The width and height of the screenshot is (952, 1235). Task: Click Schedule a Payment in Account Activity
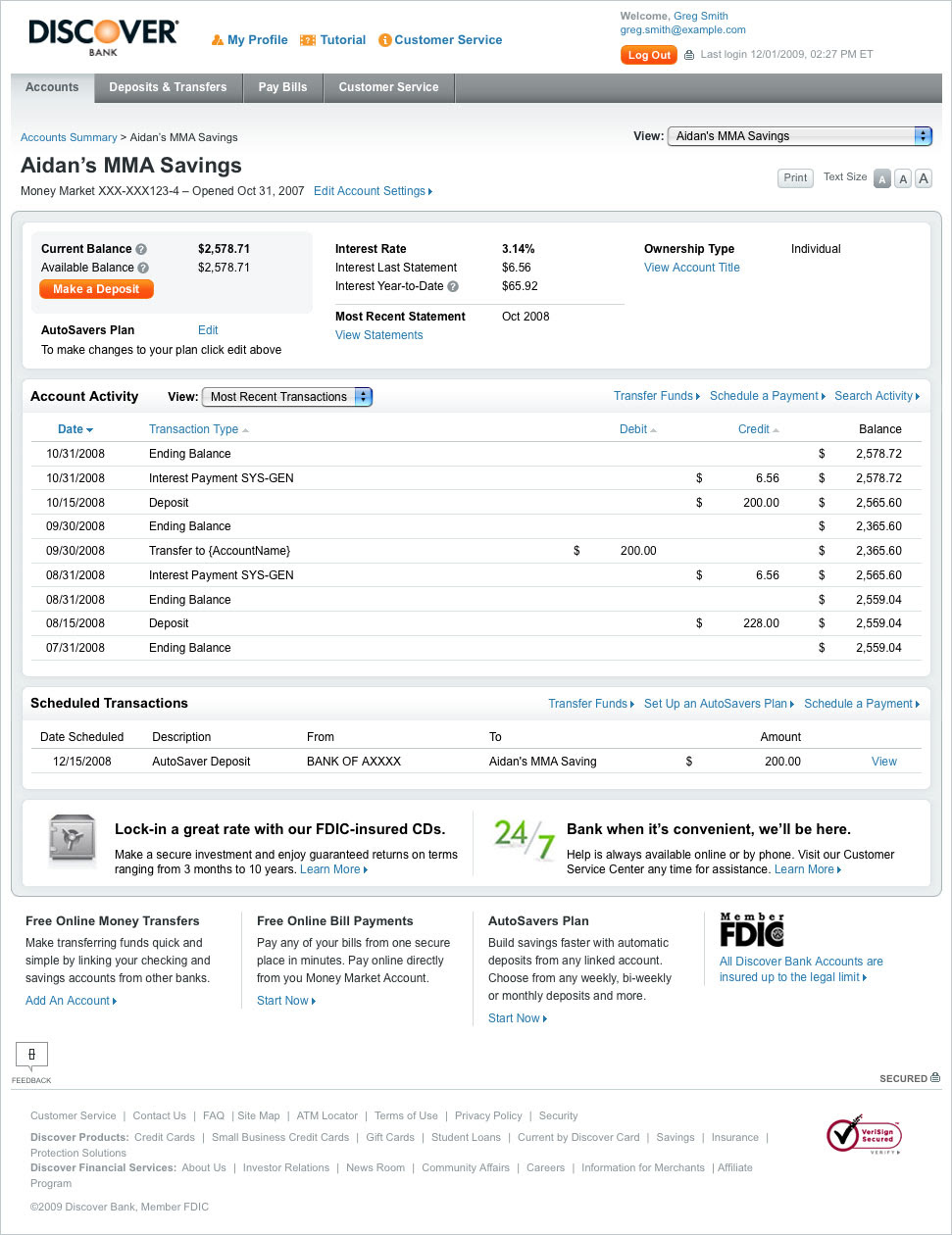(x=768, y=396)
